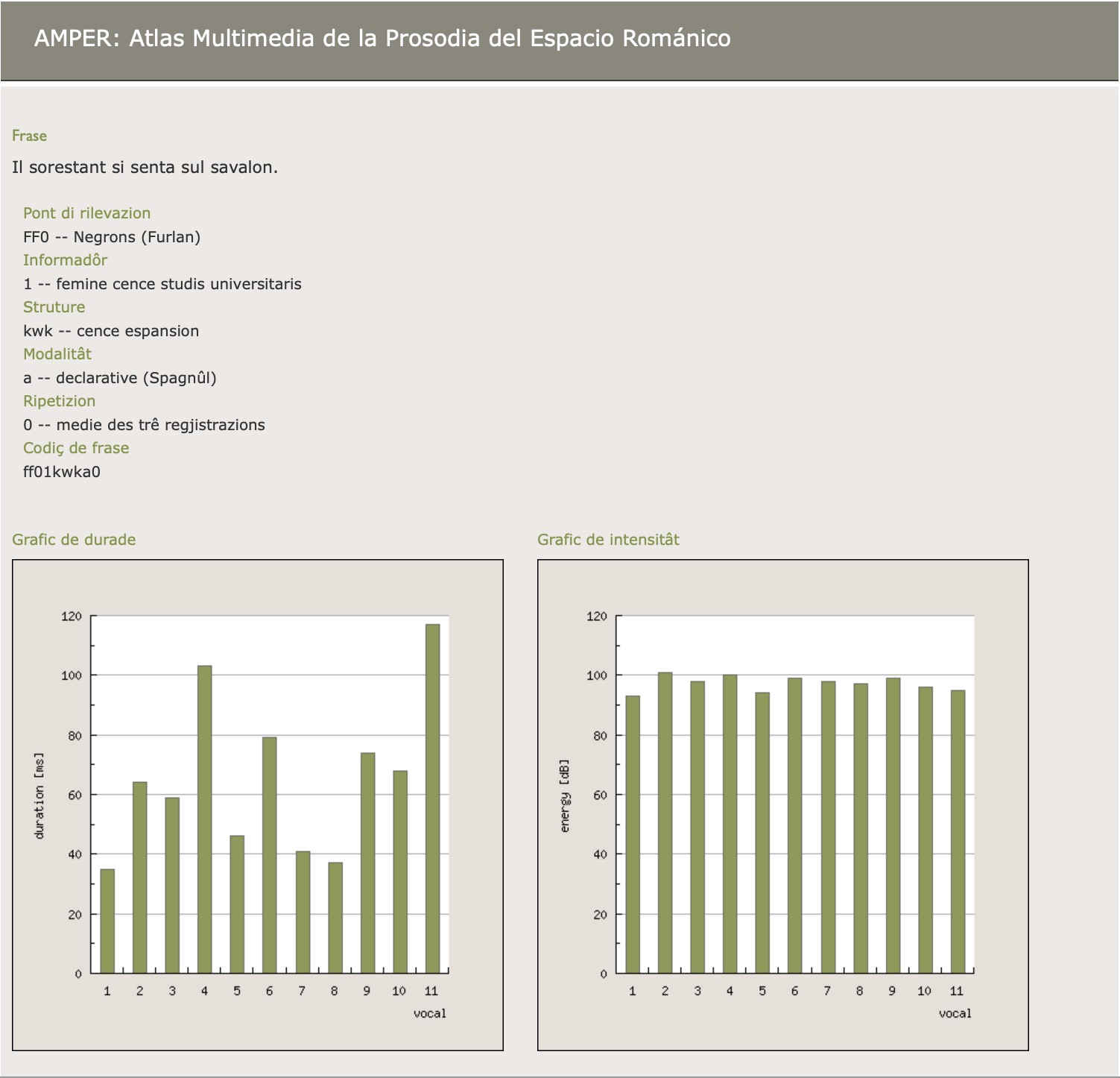Click the 'Frase' section label
Image resolution: width=1120 pixels, height=1078 pixels.
tap(29, 136)
